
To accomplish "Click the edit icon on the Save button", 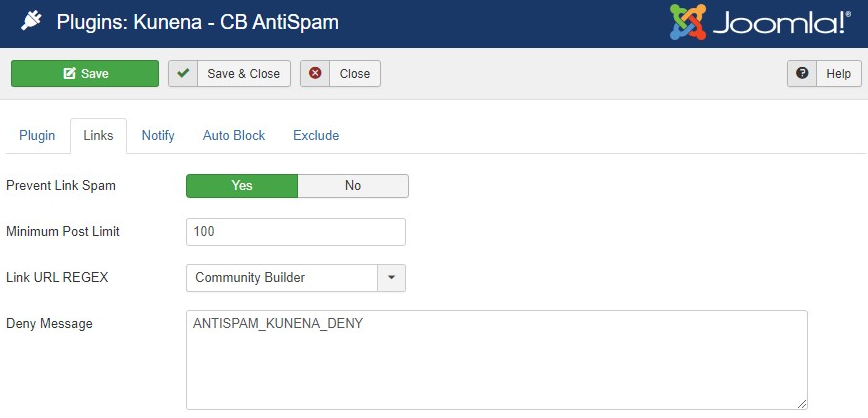I will tap(69, 74).
